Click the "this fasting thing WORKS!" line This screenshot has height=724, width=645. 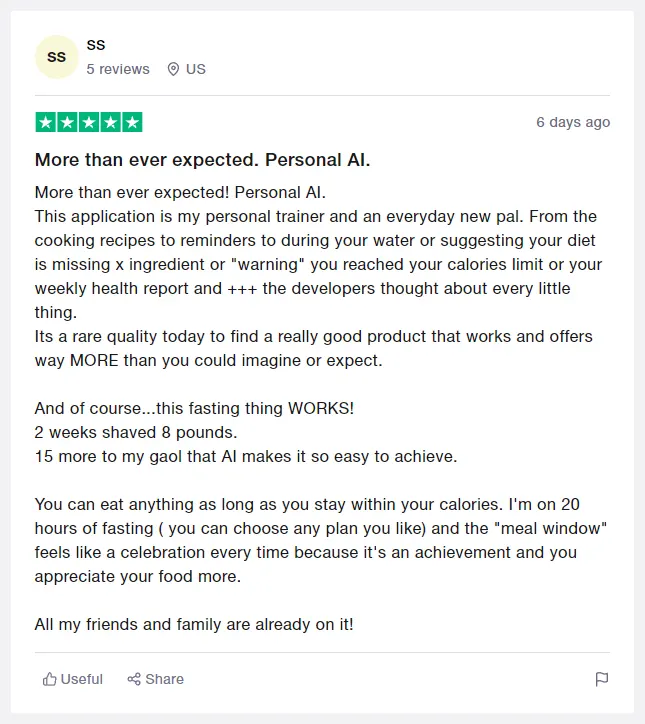click(x=194, y=408)
